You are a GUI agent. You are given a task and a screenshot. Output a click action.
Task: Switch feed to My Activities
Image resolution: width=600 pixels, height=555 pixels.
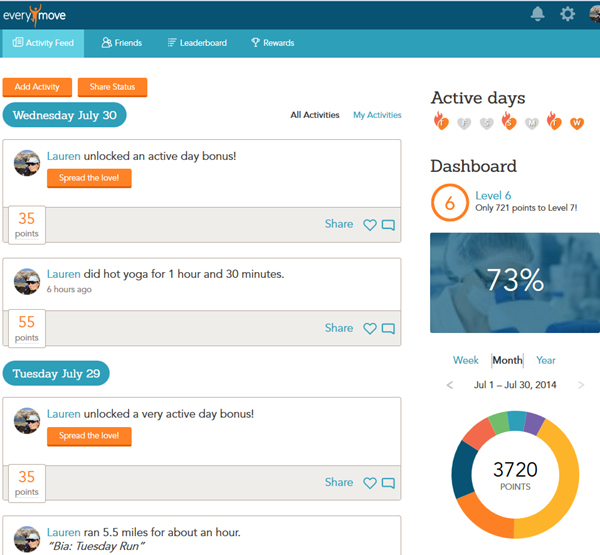377,115
